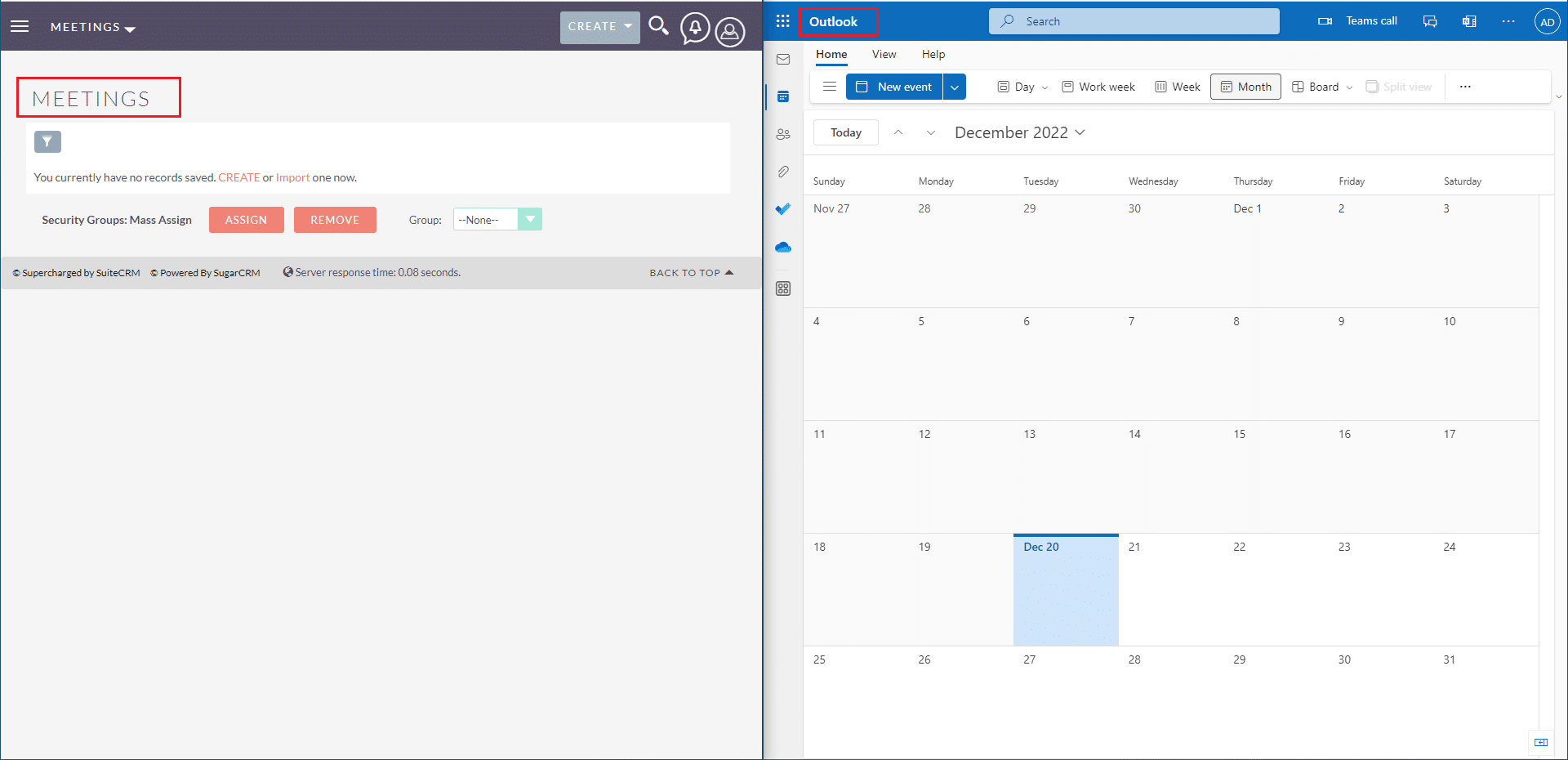Select the Dec 1 calendar cell

(x=1276, y=252)
